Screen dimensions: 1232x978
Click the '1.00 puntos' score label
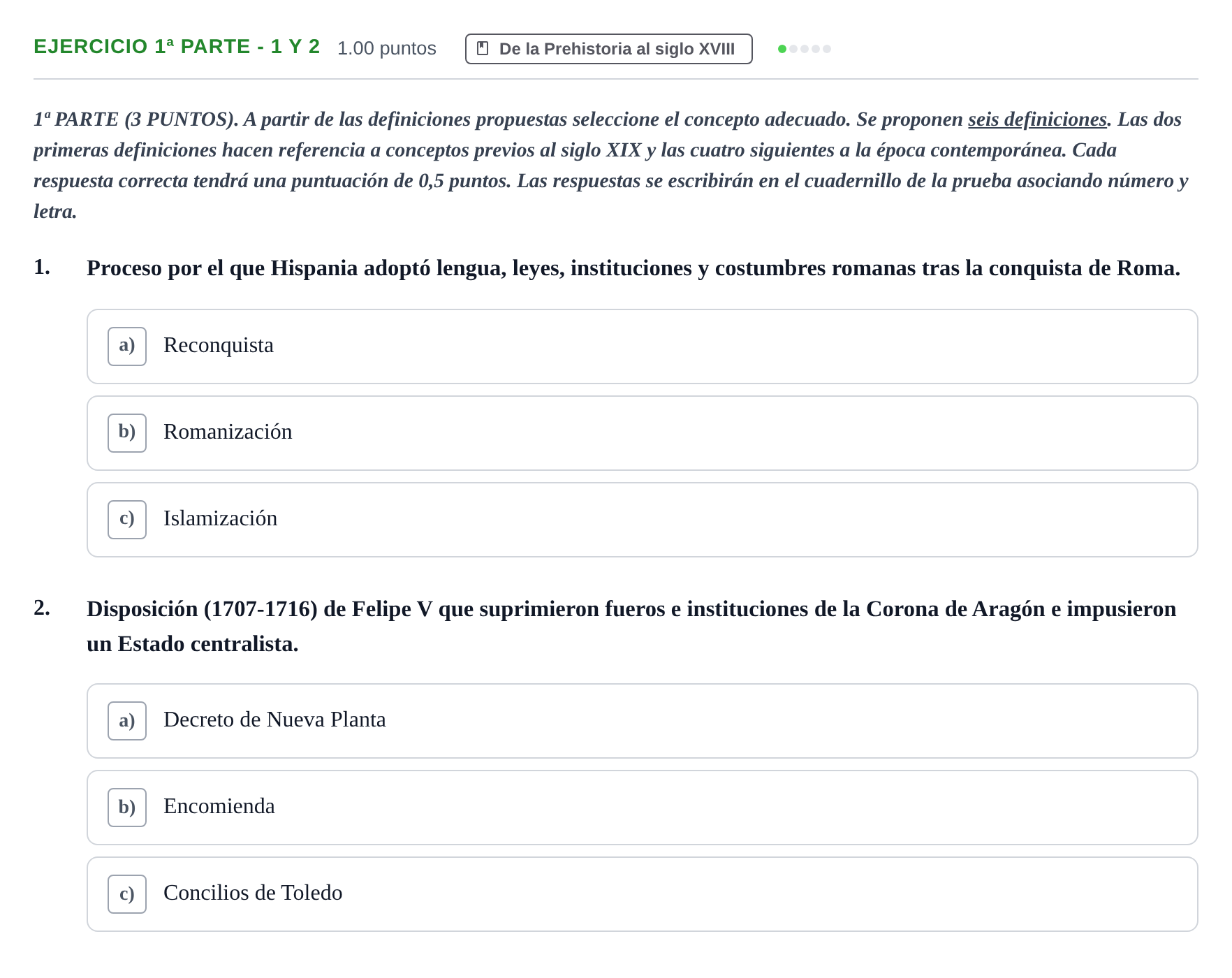click(386, 48)
